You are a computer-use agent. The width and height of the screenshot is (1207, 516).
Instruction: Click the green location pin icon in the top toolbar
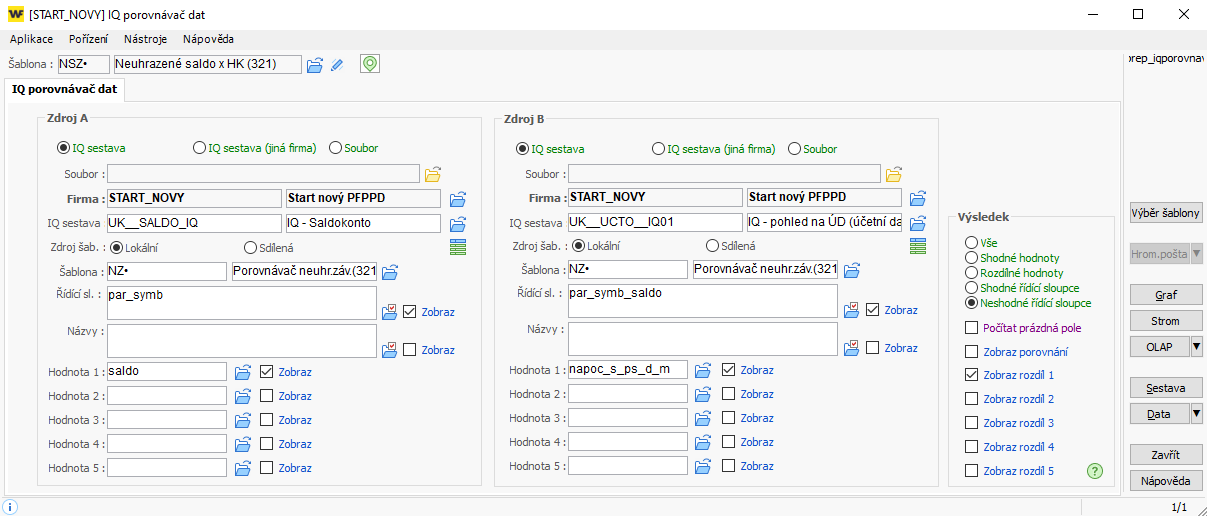pyautogui.click(x=370, y=64)
